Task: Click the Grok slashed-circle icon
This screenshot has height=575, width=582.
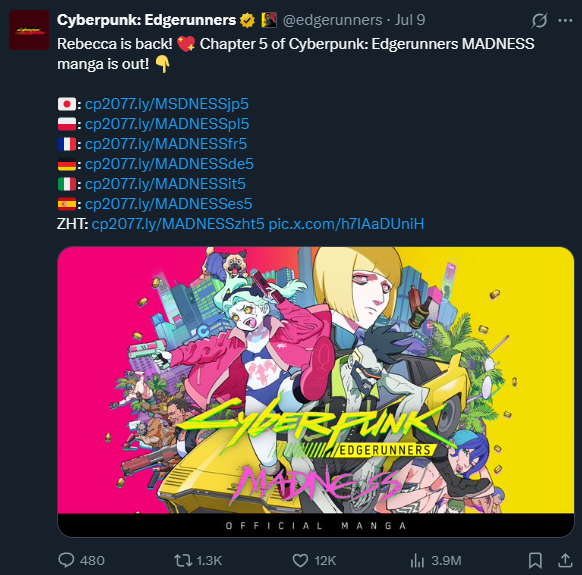Action: (539, 20)
